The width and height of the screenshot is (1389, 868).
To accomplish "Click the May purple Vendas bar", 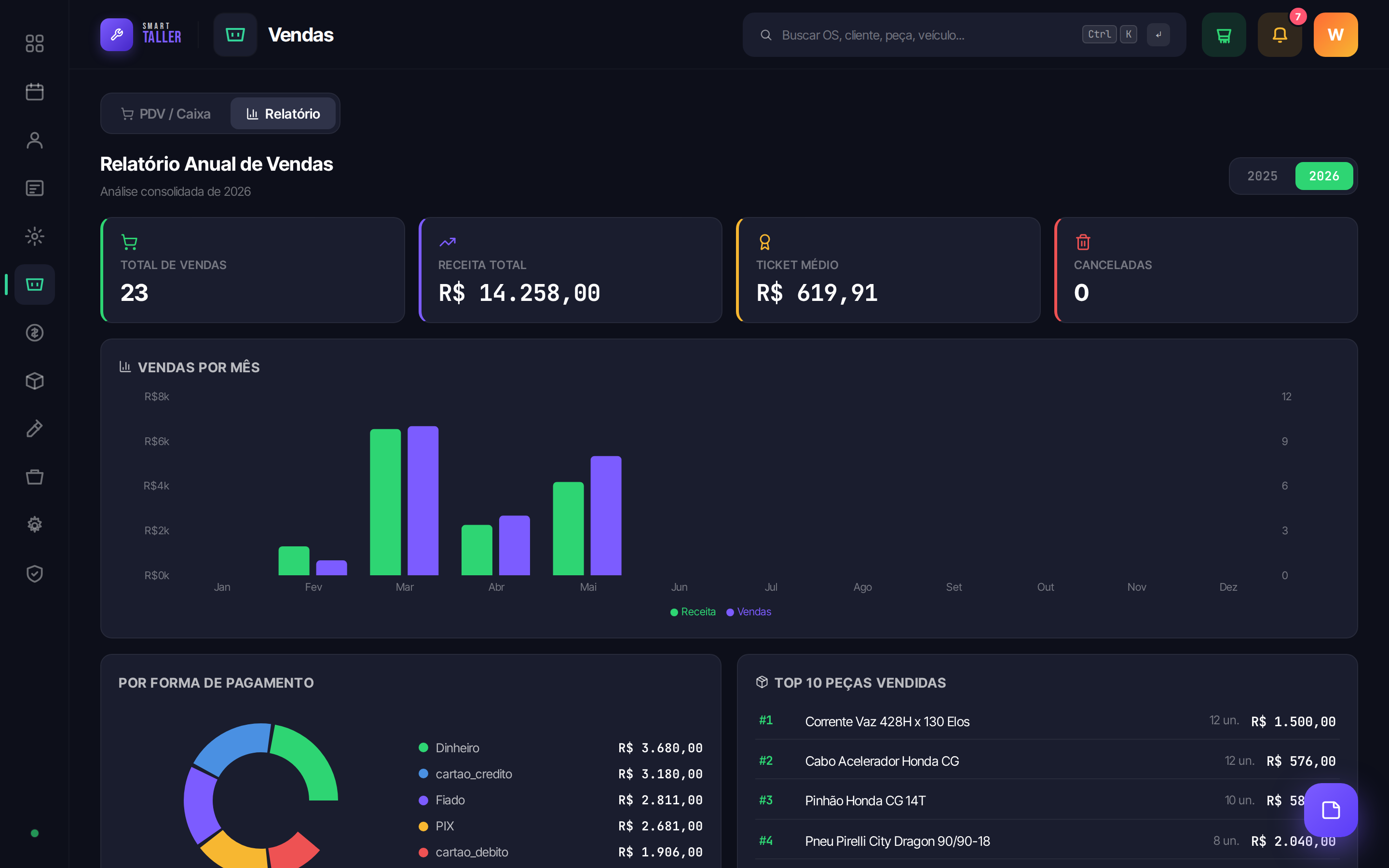I will (x=606, y=515).
